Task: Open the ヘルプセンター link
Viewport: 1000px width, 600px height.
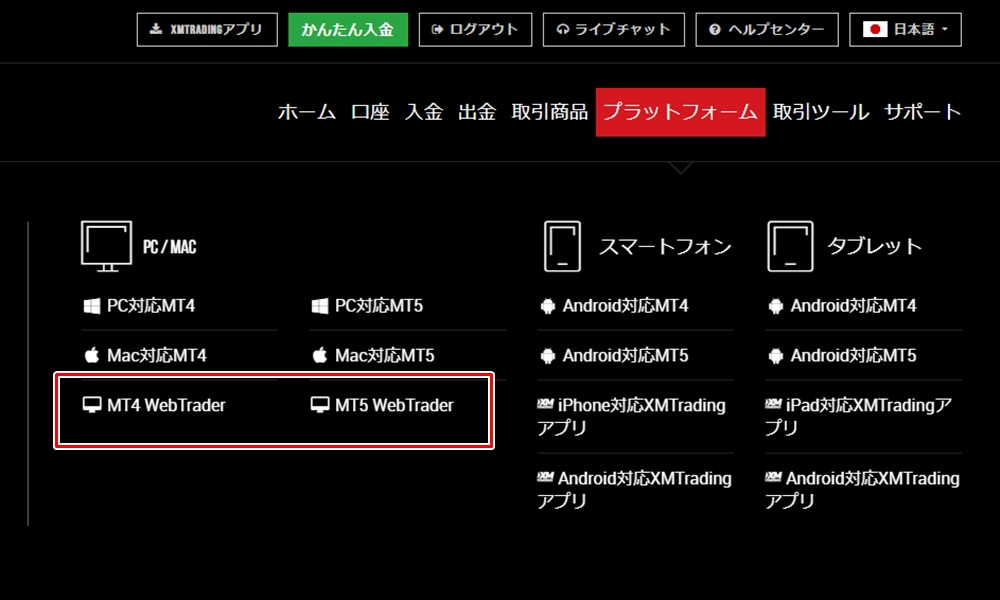Action: point(767,29)
